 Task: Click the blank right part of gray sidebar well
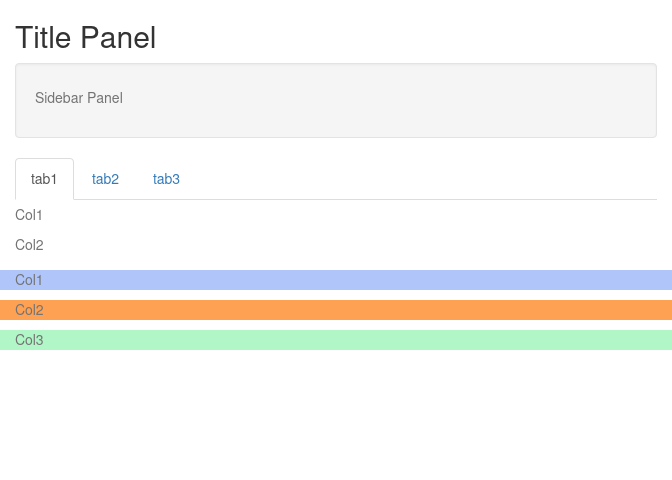coord(429,101)
